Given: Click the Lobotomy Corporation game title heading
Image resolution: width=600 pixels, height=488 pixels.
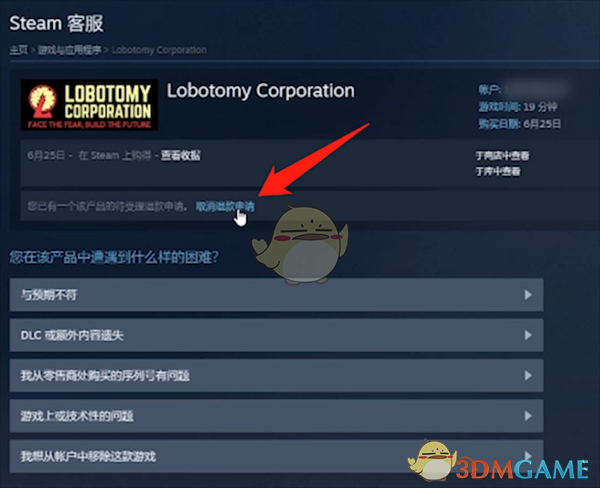Looking at the screenshot, I should 261,91.
